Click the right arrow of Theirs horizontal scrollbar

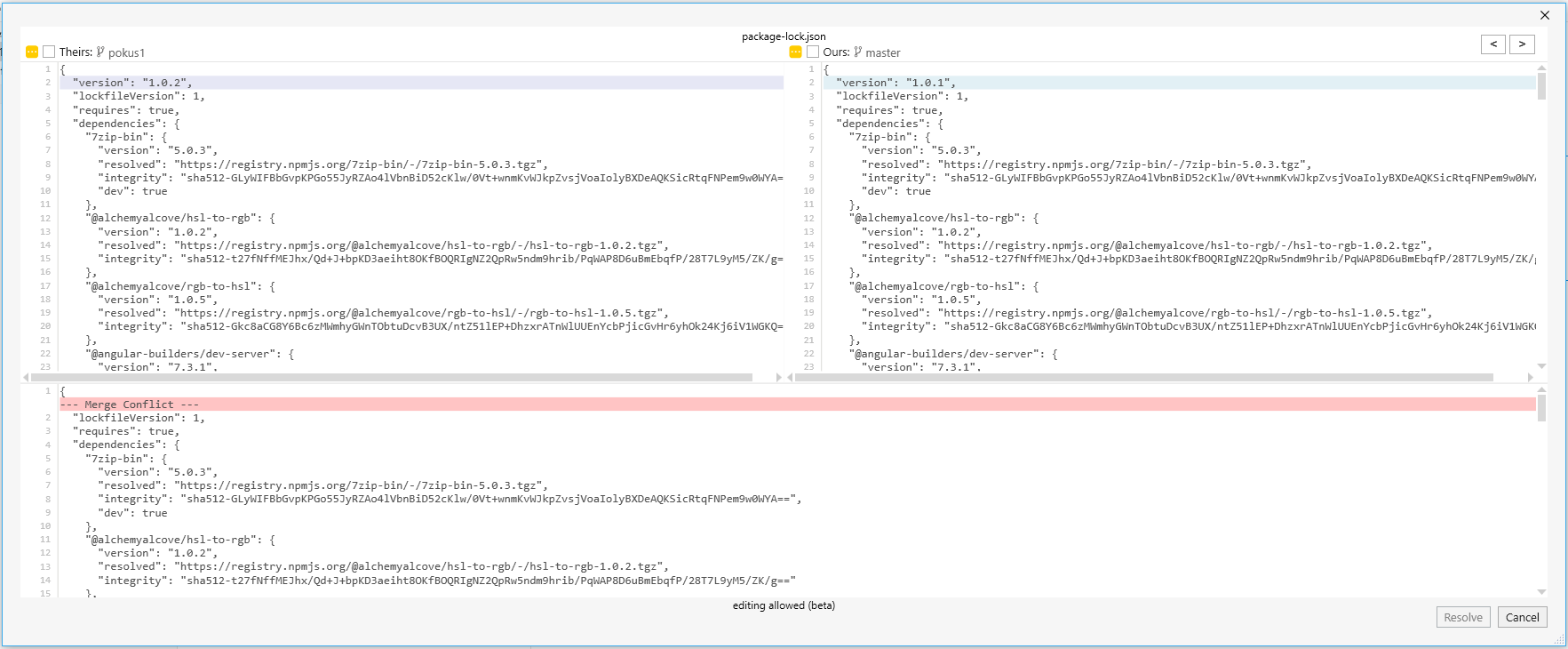click(x=779, y=378)
